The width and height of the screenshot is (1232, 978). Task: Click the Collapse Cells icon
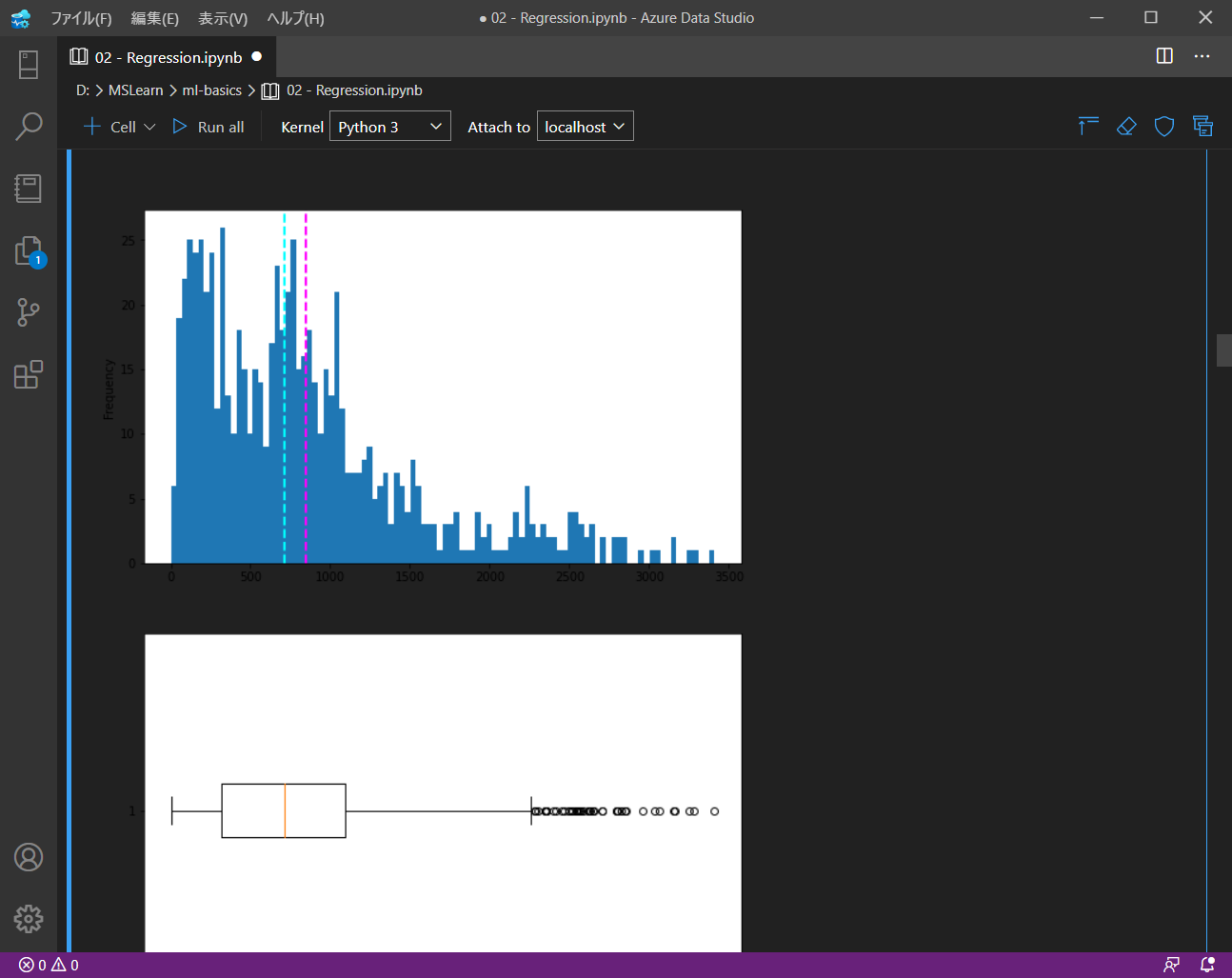[x=1088, y=127]
